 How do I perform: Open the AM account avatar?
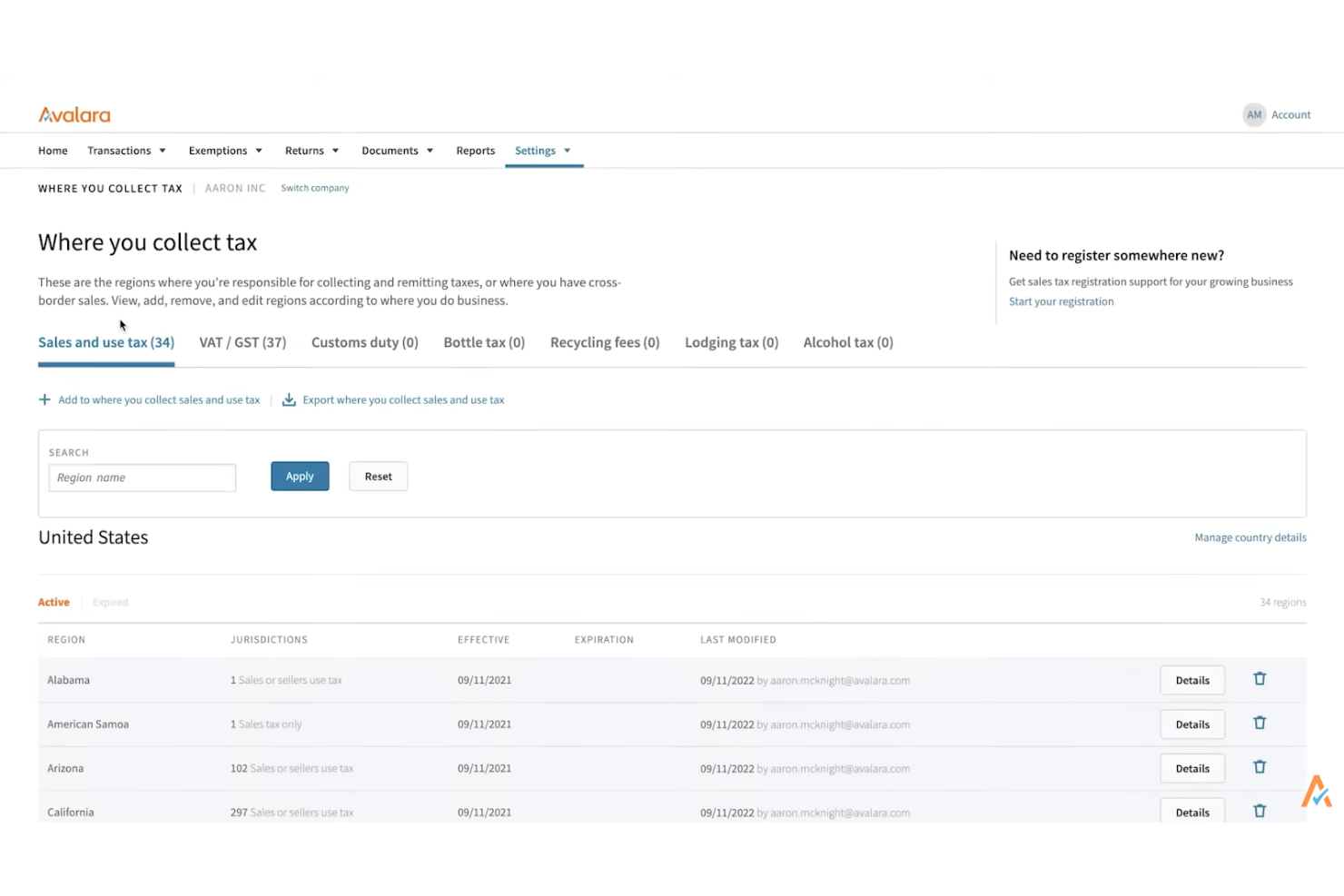[x=1254, y=114]
